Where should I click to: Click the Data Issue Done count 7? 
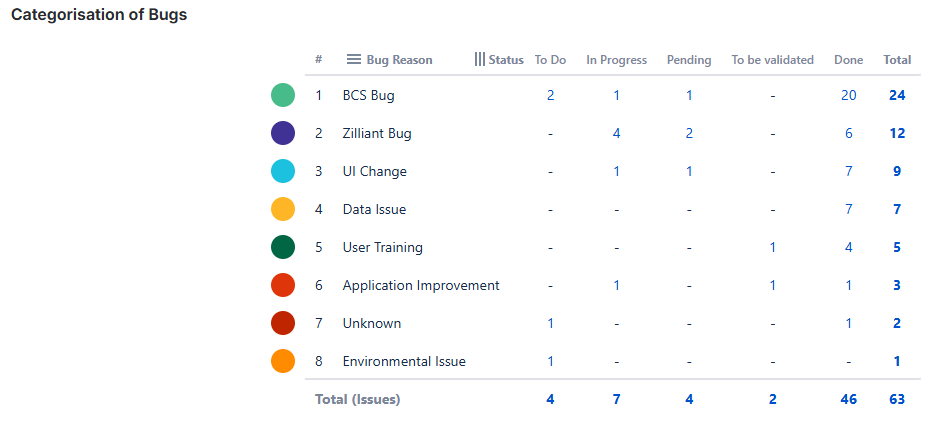pyautogui.click(x=848, y=210)
